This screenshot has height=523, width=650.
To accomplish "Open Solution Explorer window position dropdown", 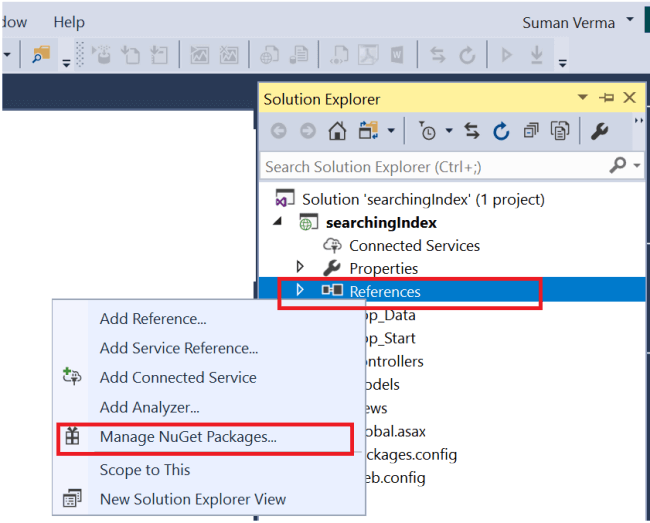I will click(582, 98).
